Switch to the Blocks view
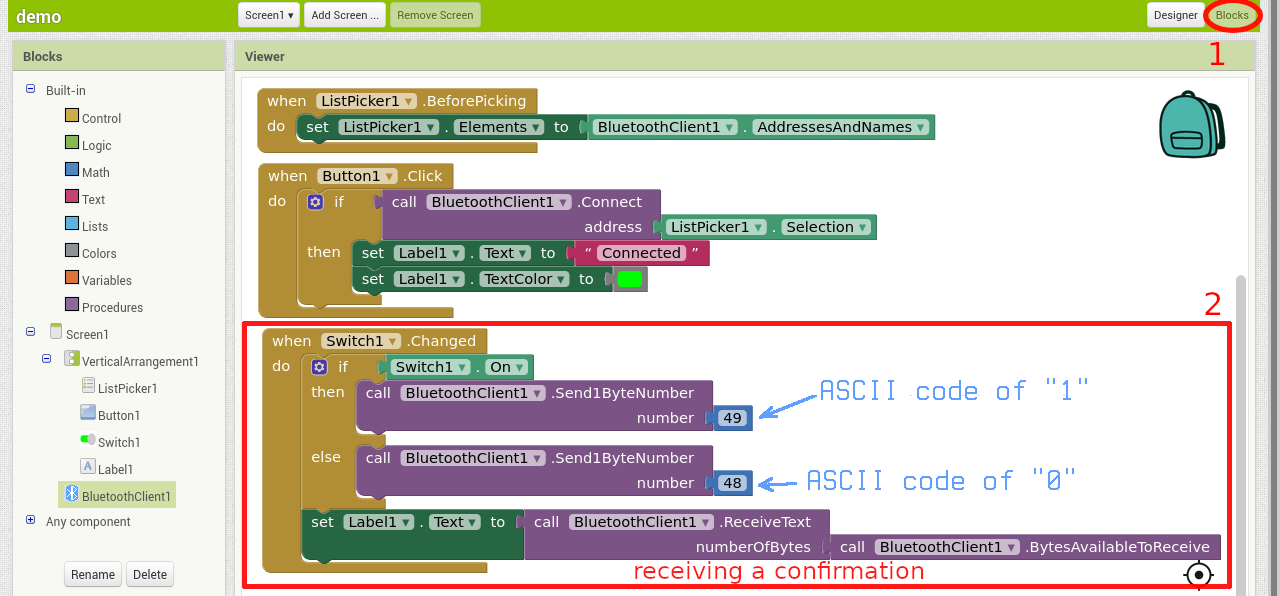 tap(1233, 15)
